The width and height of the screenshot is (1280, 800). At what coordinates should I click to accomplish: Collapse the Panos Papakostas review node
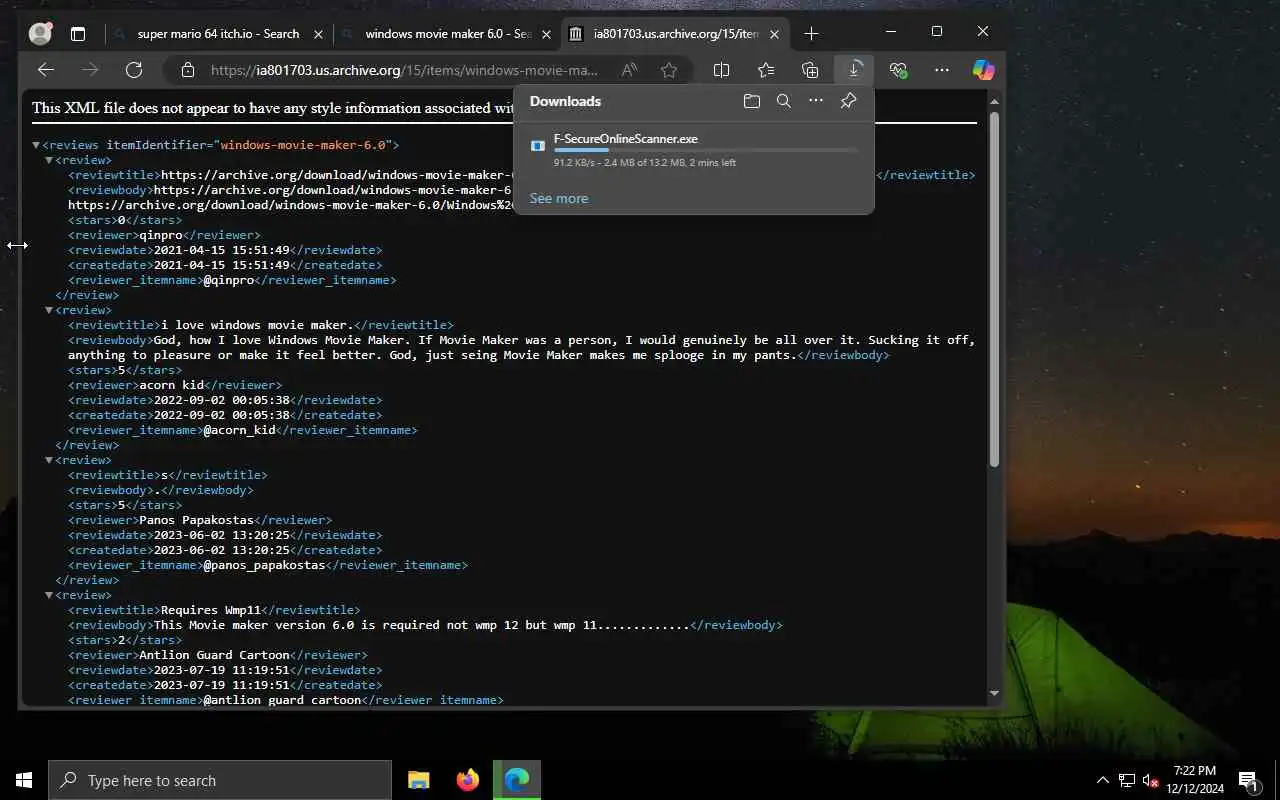click(49, 460)
